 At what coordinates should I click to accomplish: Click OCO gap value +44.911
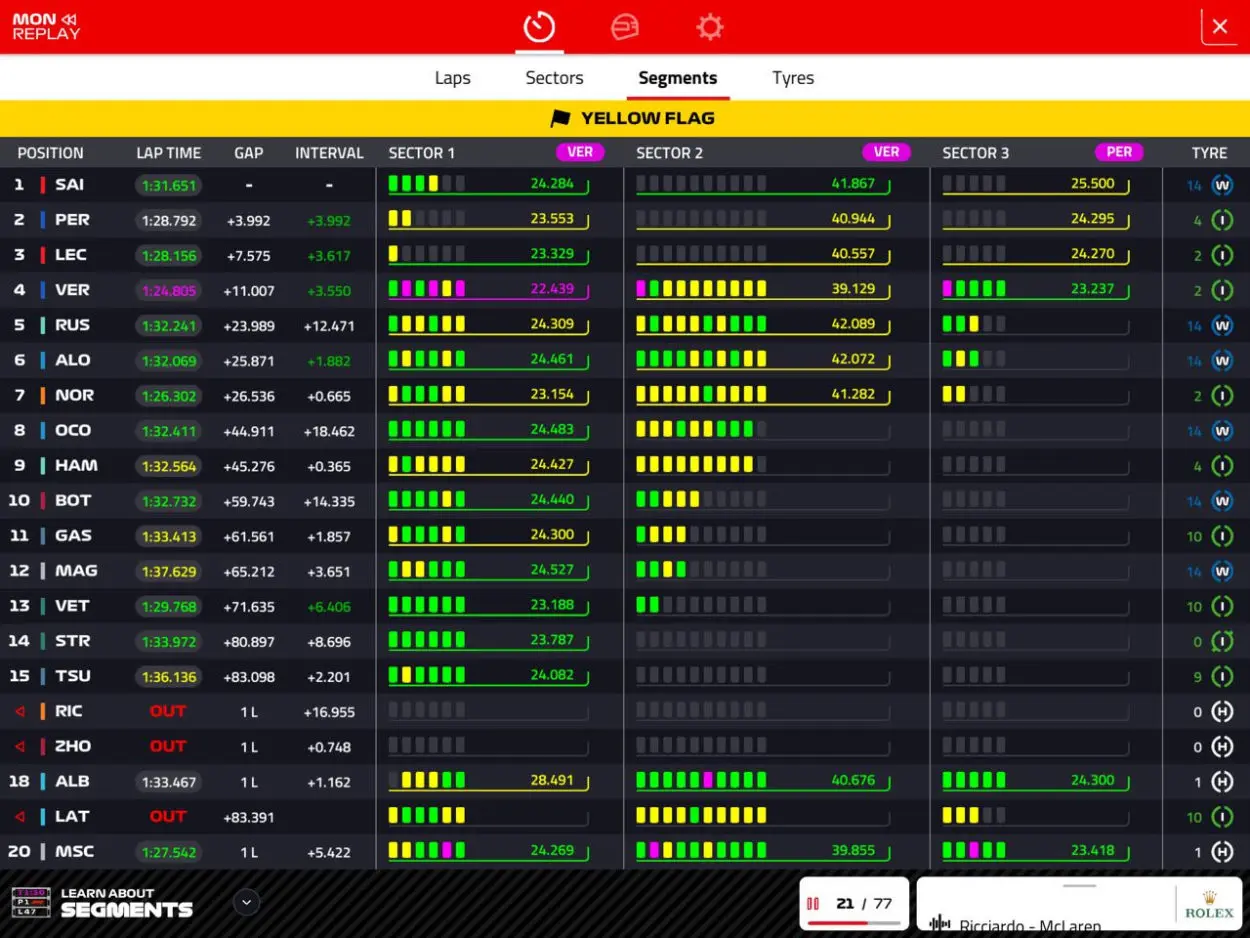pyautogui.click(x=250, y=432)
